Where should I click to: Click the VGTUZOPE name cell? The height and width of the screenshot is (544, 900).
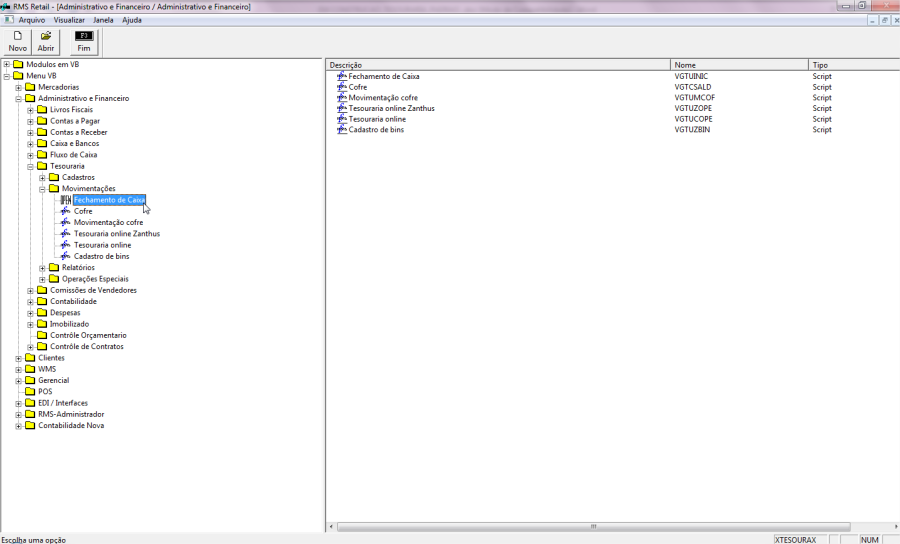(693, 108)
